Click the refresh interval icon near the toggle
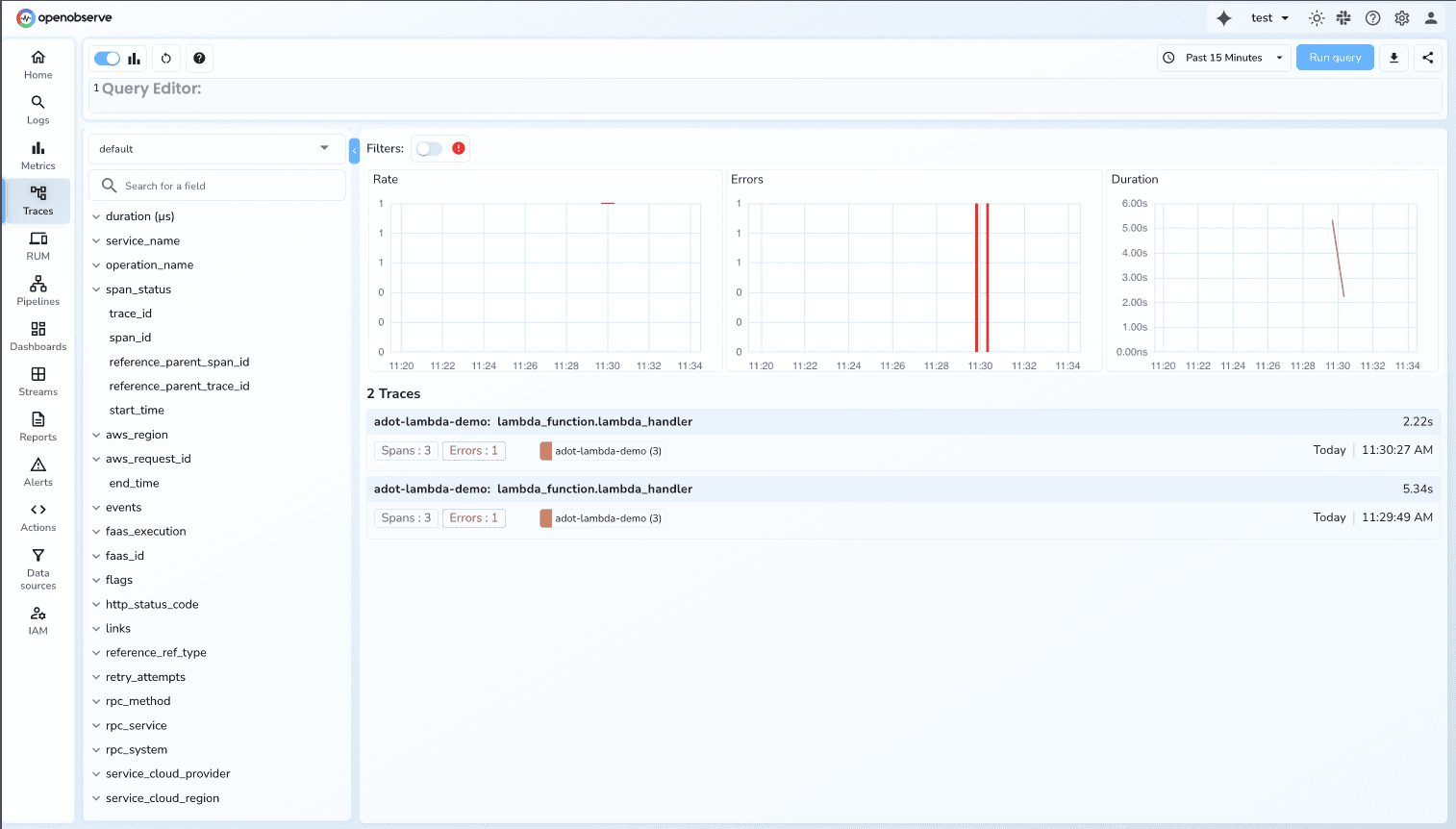1456x829 pixels. point(165,58)
